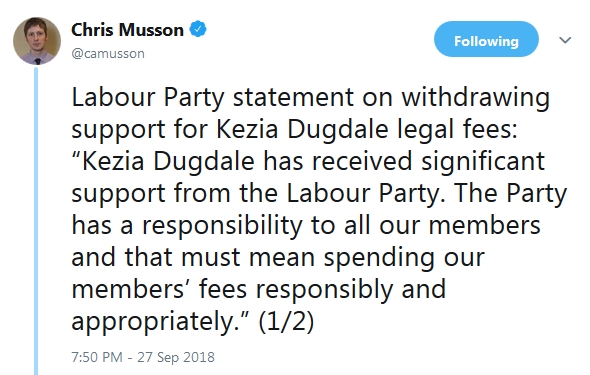The height and width of the screenshot is (375, 590).
Task: Select the 27 Sep 2018 date text
Action: tap(176, 357)
